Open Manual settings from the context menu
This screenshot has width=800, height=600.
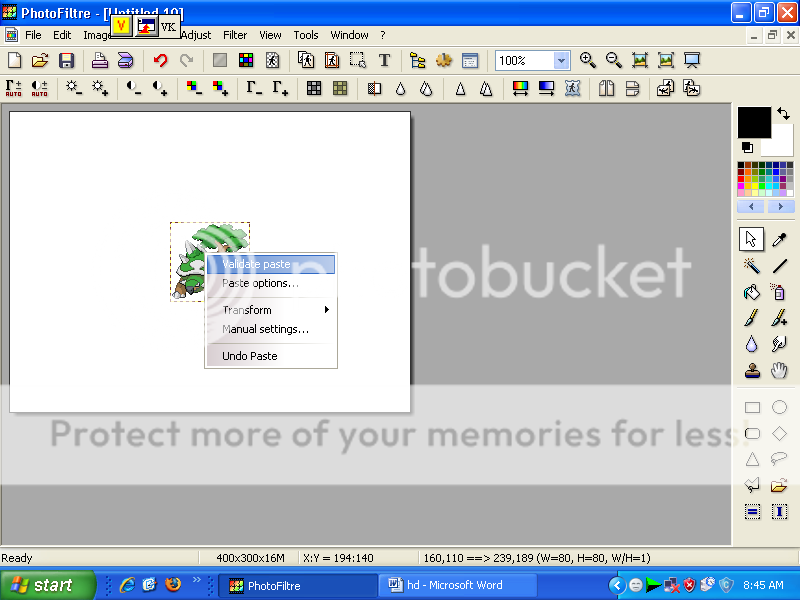click(x=271, y=329)
